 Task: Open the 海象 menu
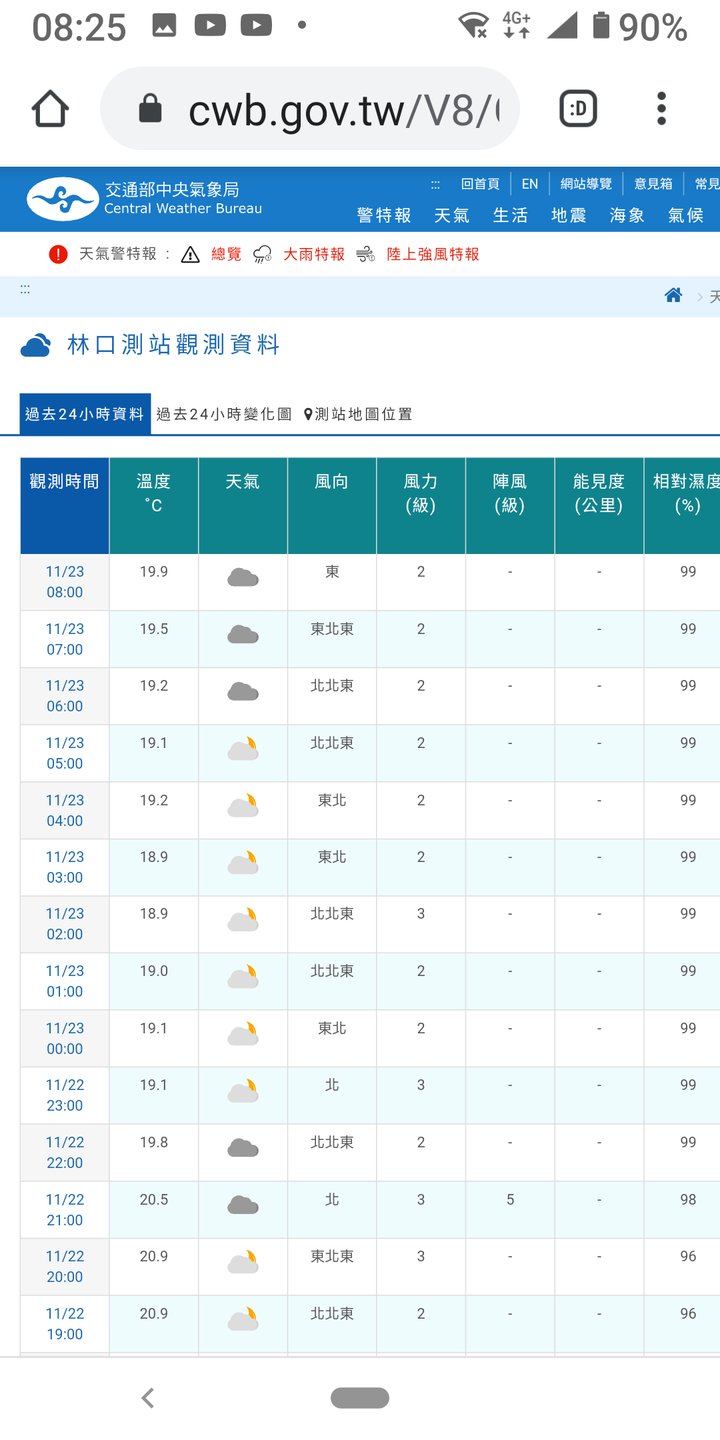627,215
